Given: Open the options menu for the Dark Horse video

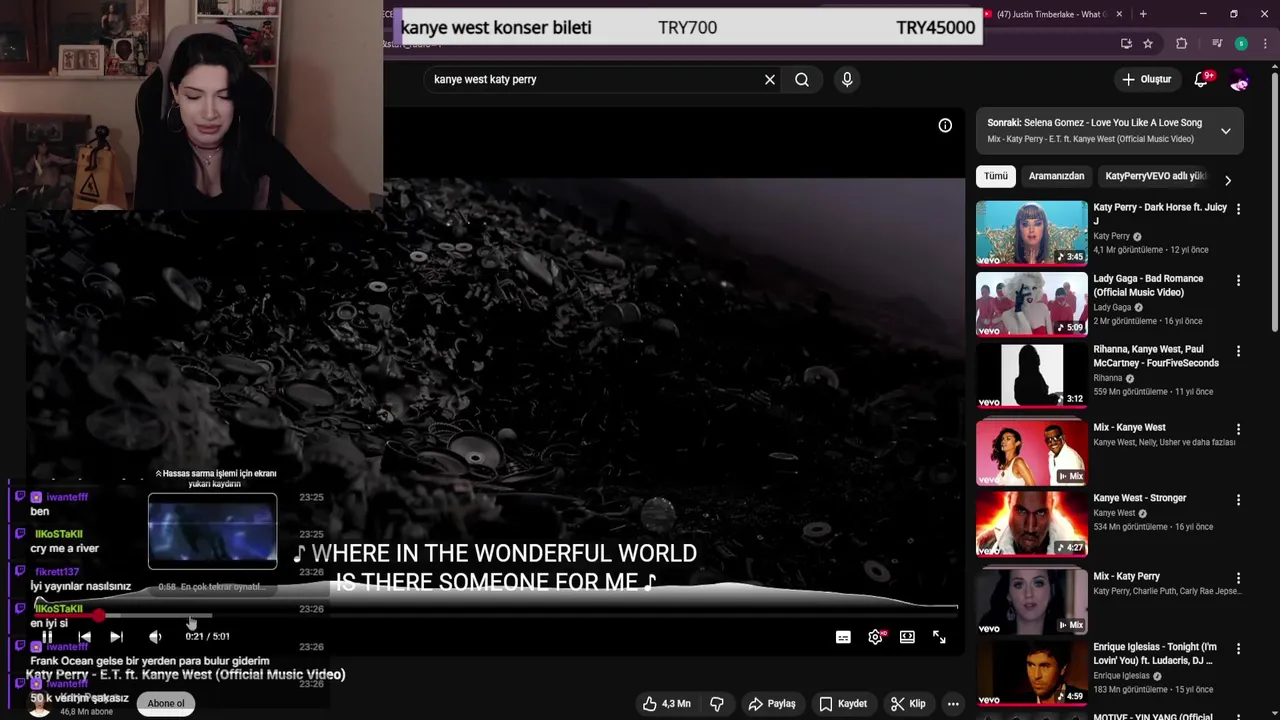Looking at the screenshot, I should point(1238,209).
